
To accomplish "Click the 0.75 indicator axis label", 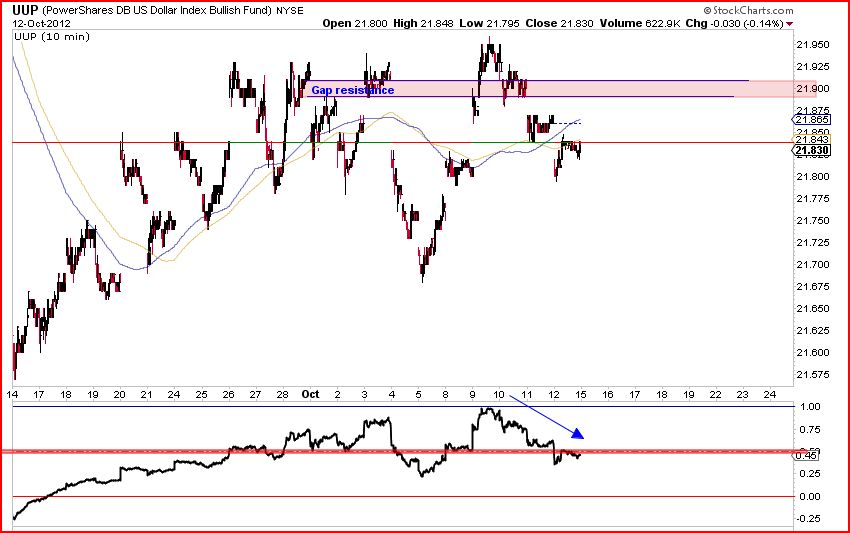I will pyautogui.click(x=810, y=429).
